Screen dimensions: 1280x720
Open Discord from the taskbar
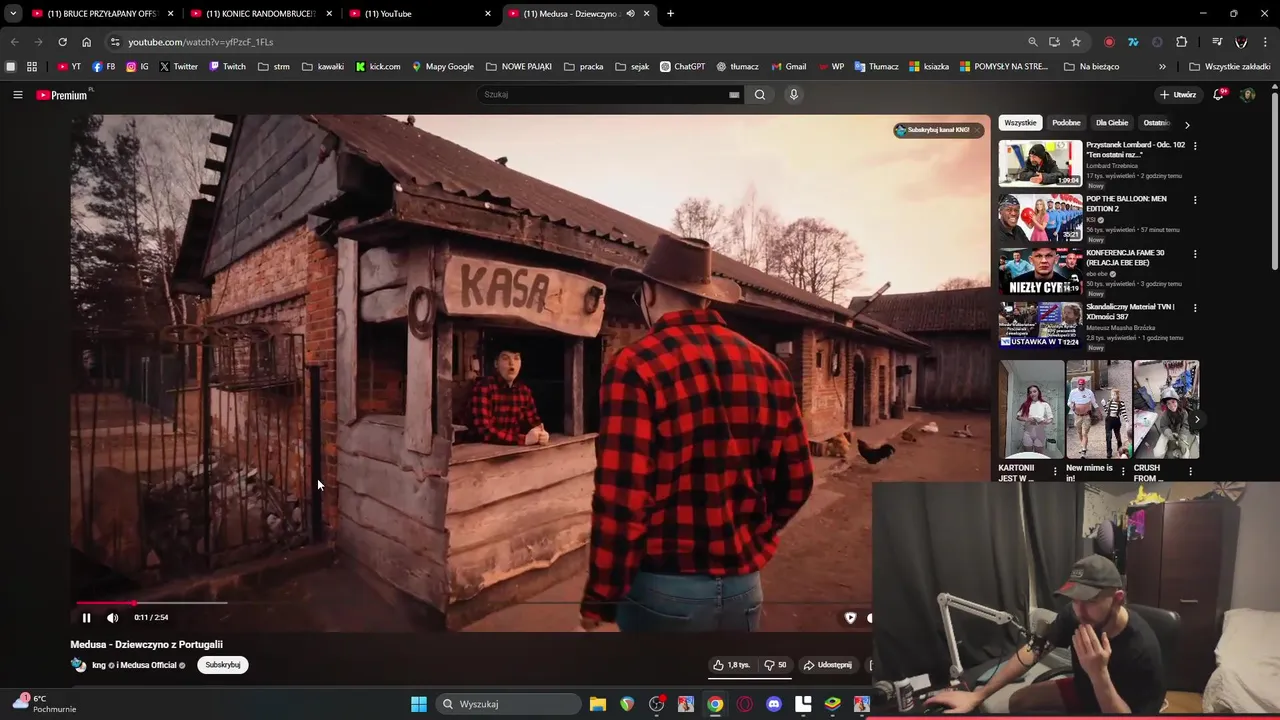tap(773, 704)
